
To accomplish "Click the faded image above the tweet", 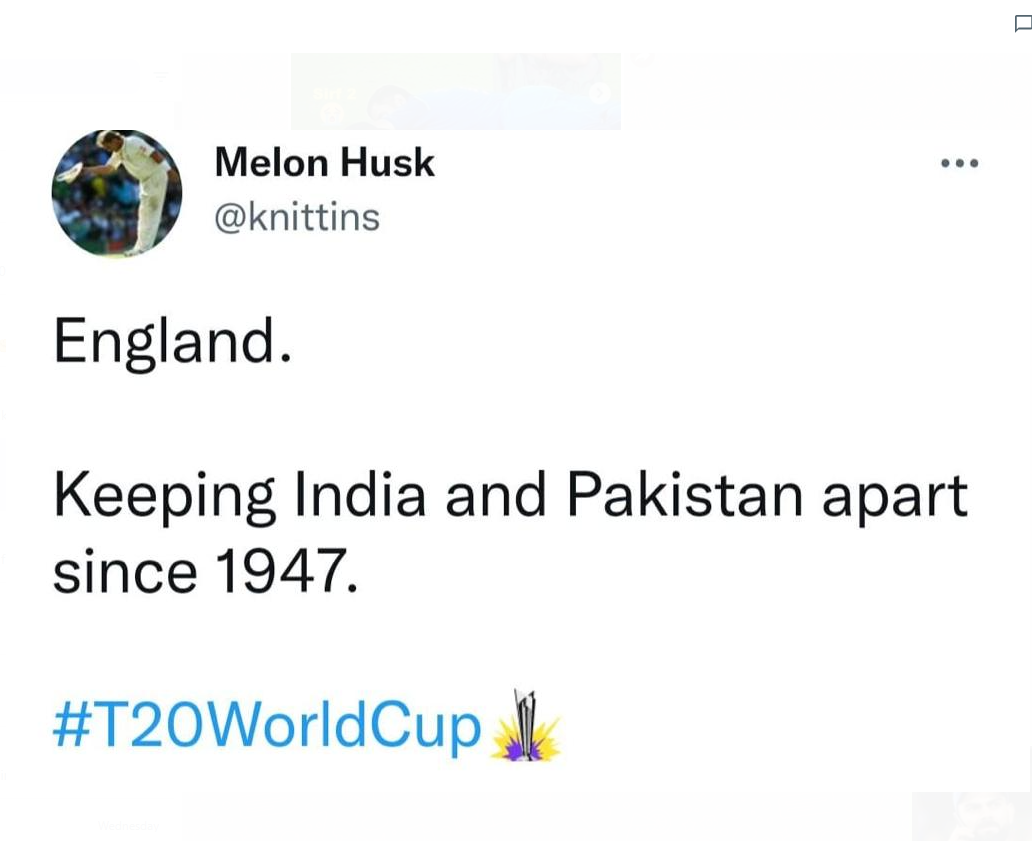I will [x=455, y=91].
